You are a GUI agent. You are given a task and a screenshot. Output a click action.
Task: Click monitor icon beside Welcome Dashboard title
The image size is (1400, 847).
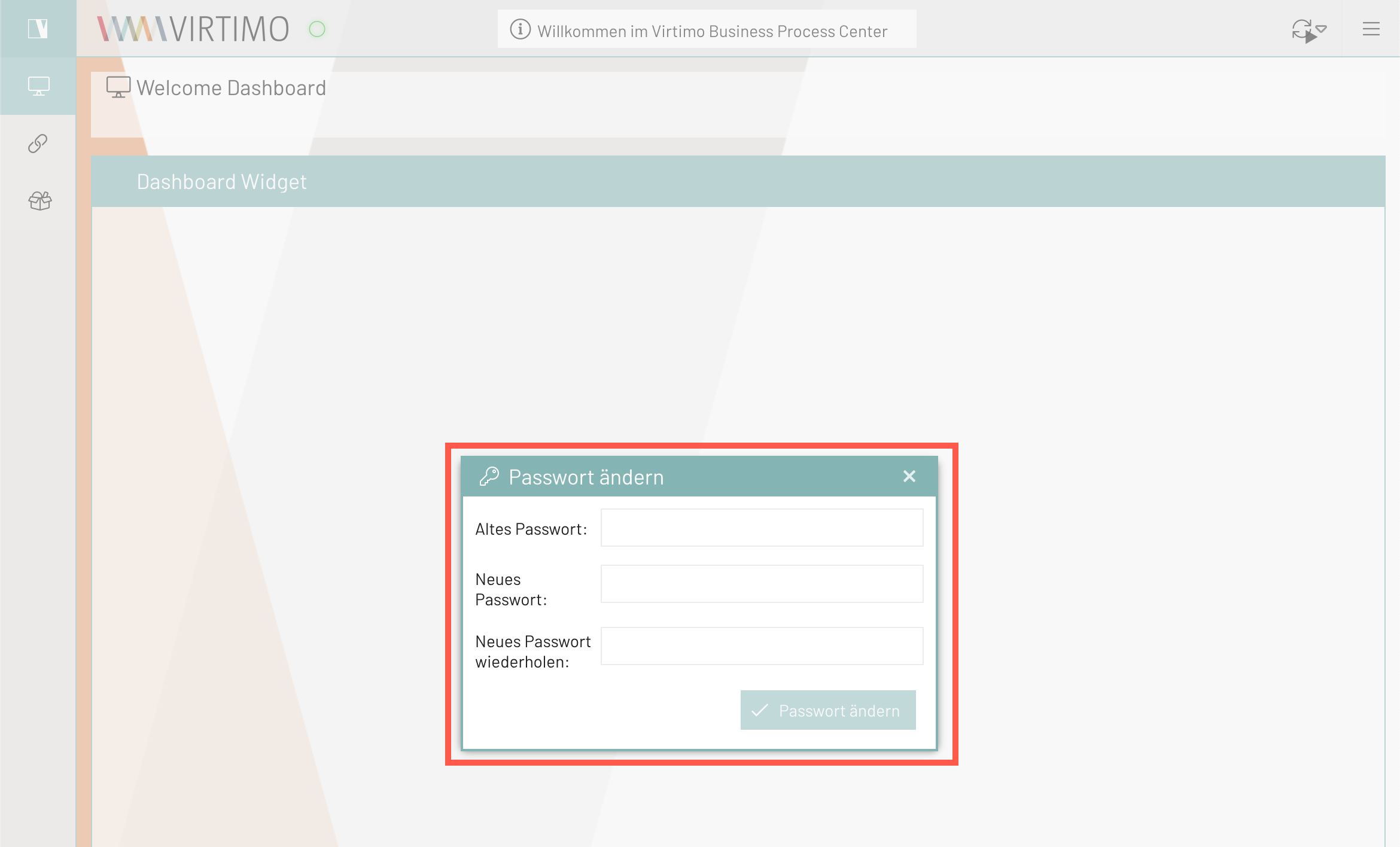(x=118, y=87)
